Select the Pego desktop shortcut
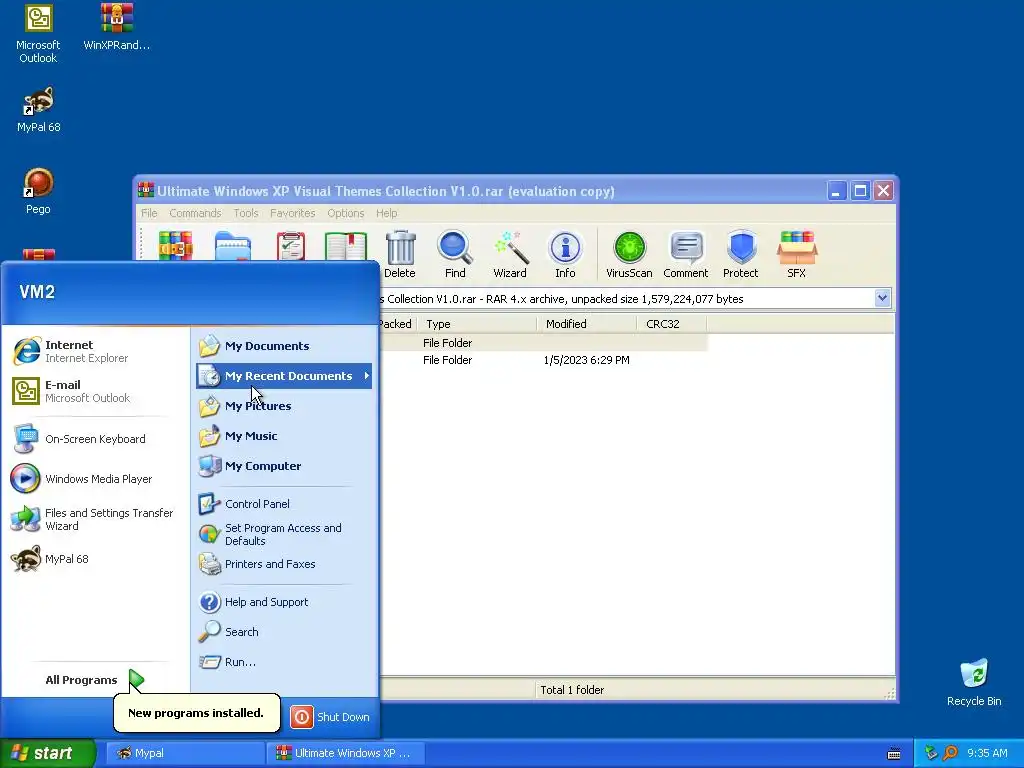 (x=38, y=191)
